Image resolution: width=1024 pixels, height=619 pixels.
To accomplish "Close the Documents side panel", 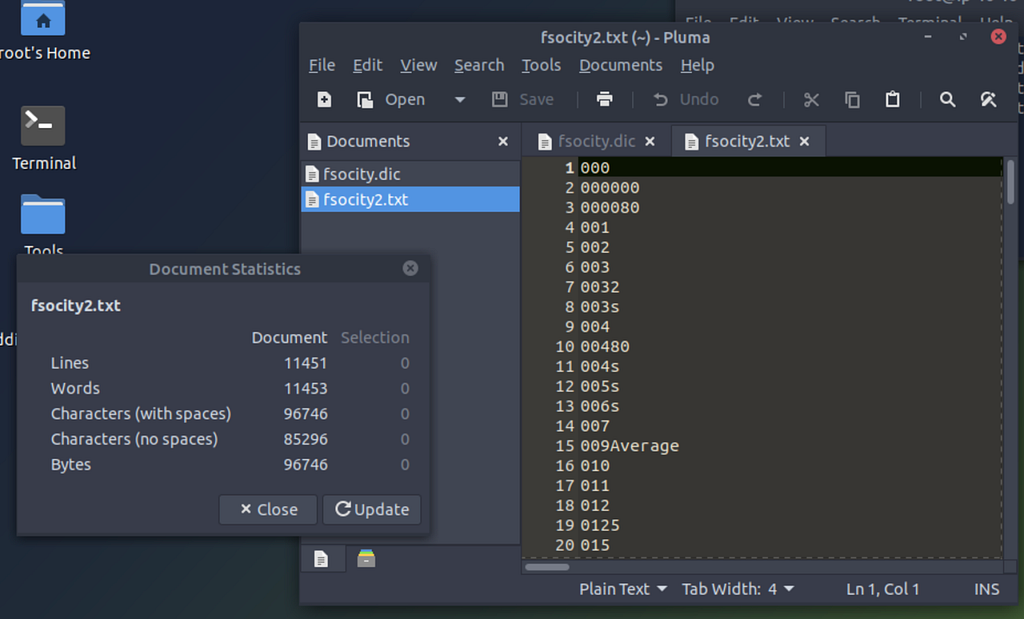I will click(x=503, y=141).
